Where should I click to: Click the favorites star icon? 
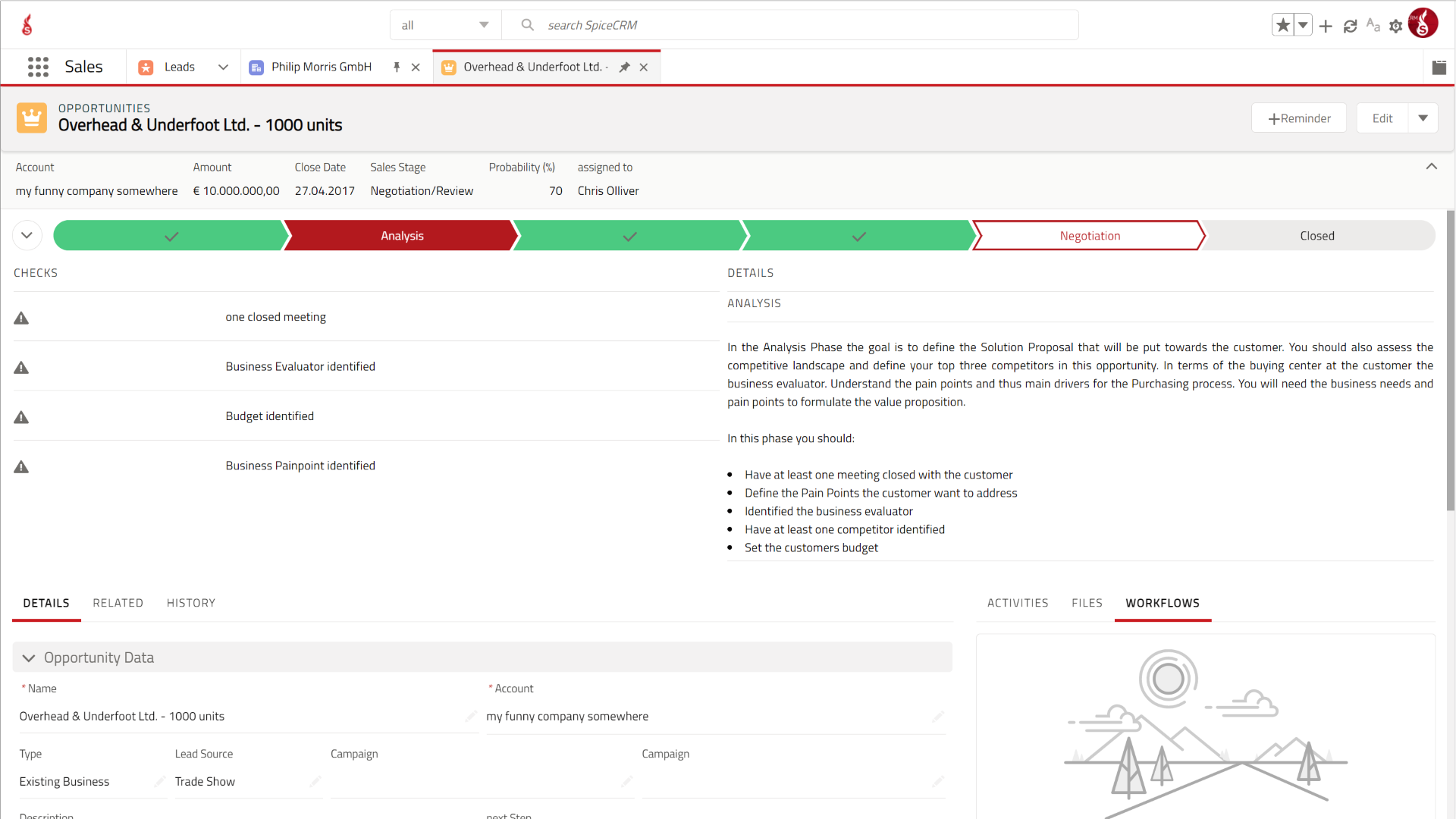click(x=1282, y=25)
